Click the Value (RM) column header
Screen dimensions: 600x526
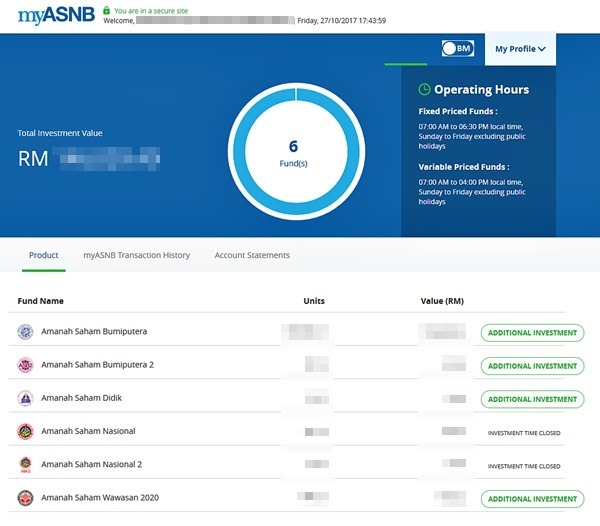[442, 301]
